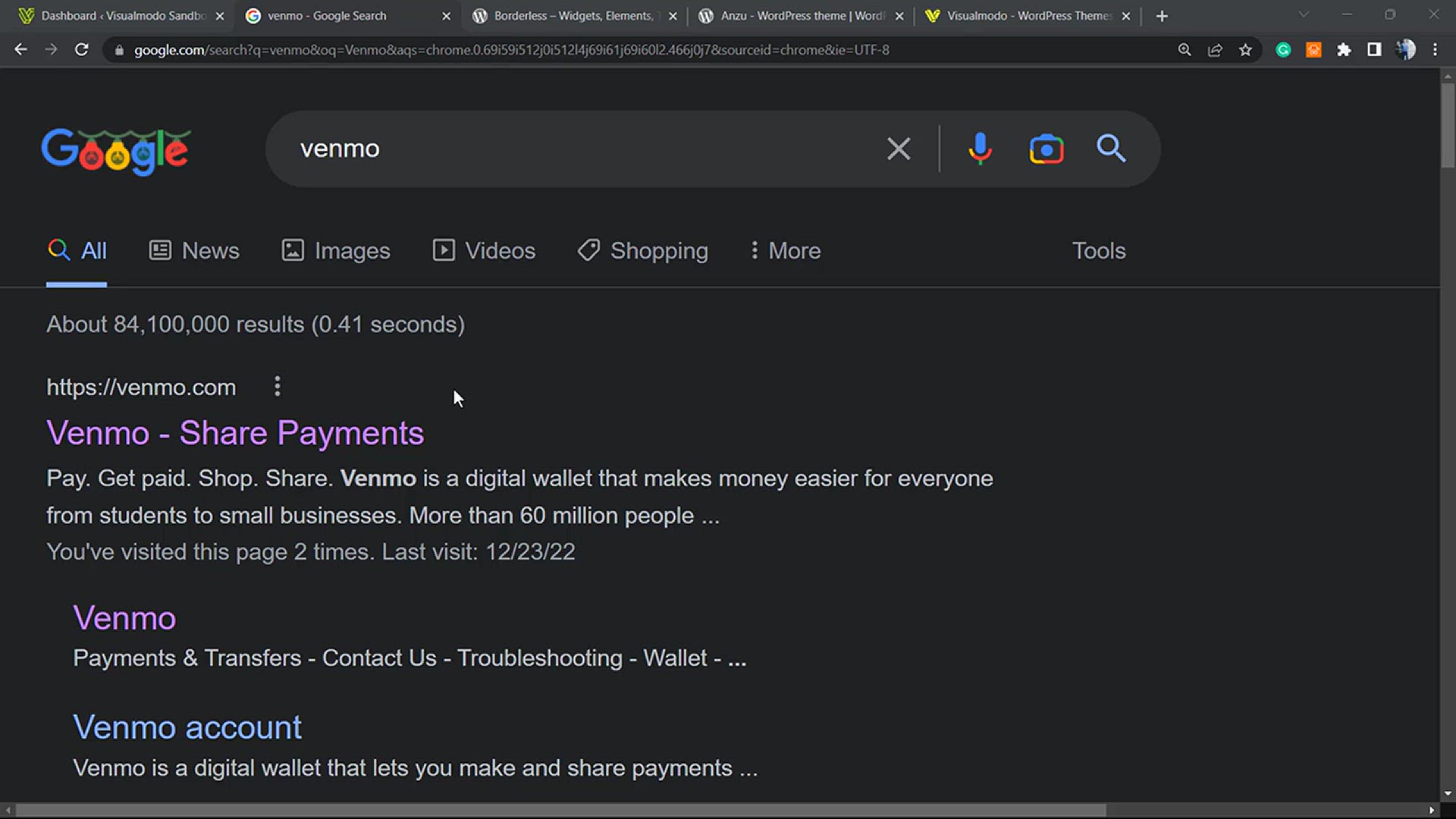Select the News results filter
This screenshot has height=819, width=1456.
pos(194,251)
